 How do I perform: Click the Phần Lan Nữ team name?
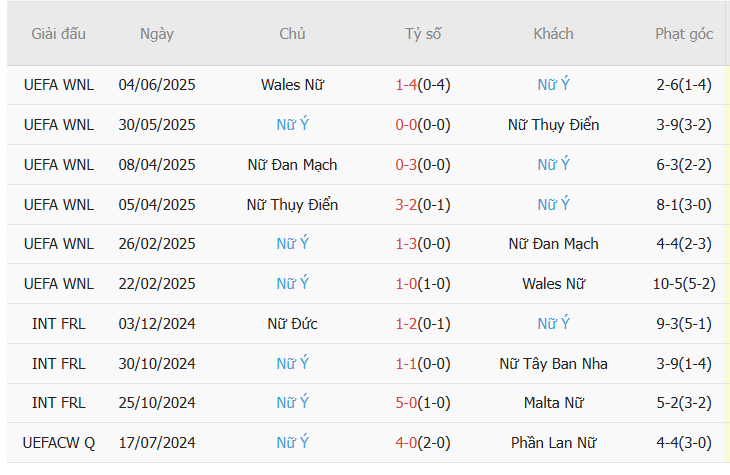tap(553, 443)
